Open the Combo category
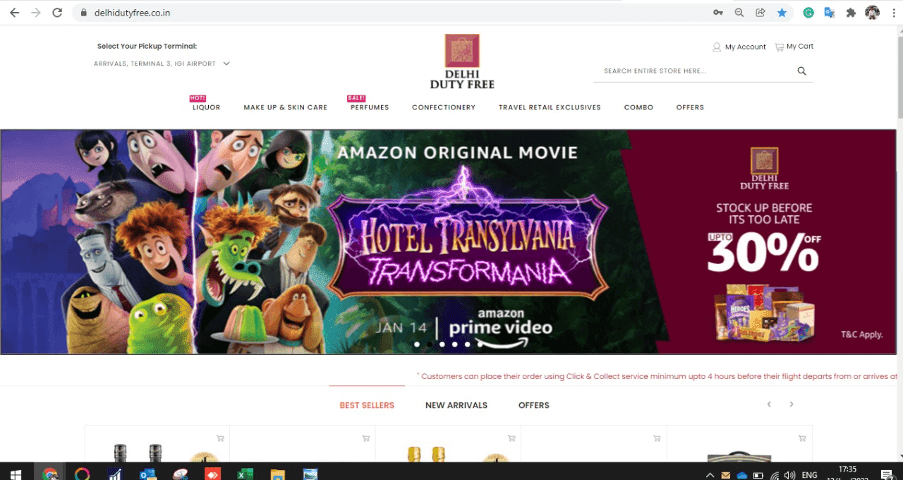904x480 pixels. coord(639,107)
